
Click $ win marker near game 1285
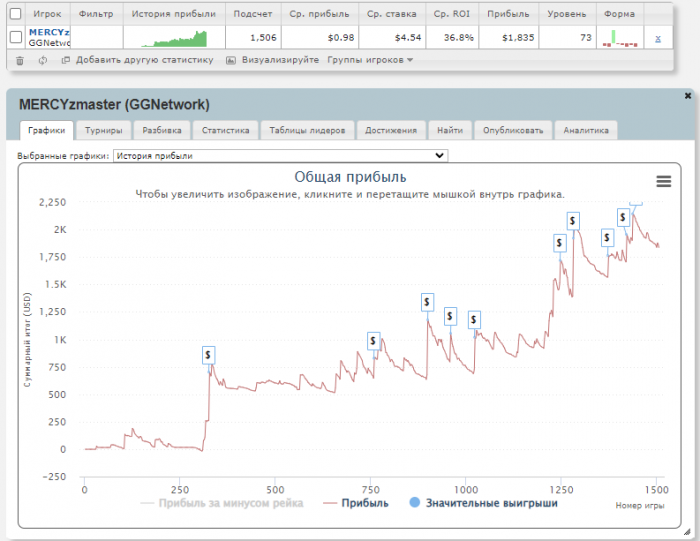click(x=573, y=221)
